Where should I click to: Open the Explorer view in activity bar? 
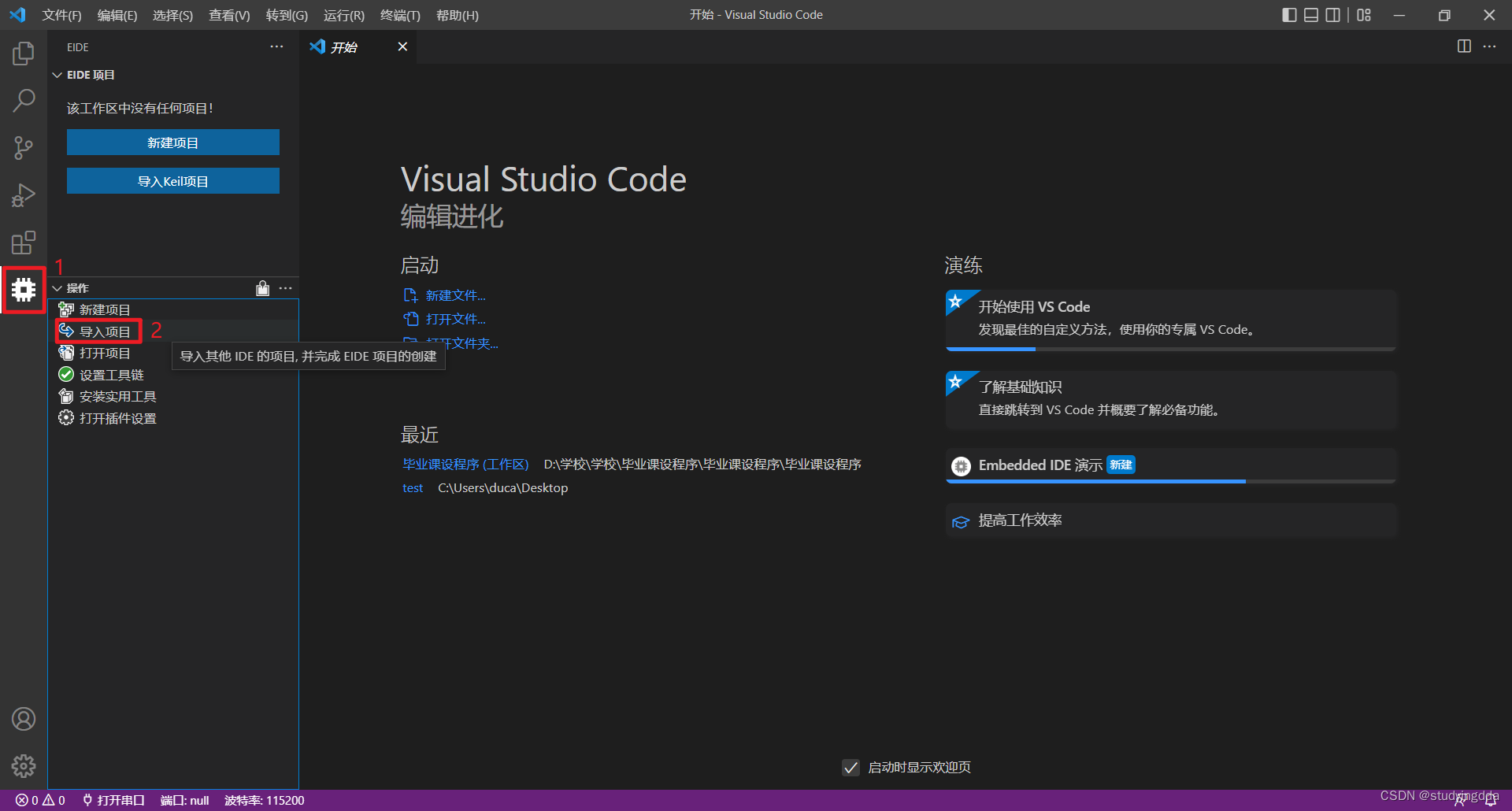click(24, 54)
